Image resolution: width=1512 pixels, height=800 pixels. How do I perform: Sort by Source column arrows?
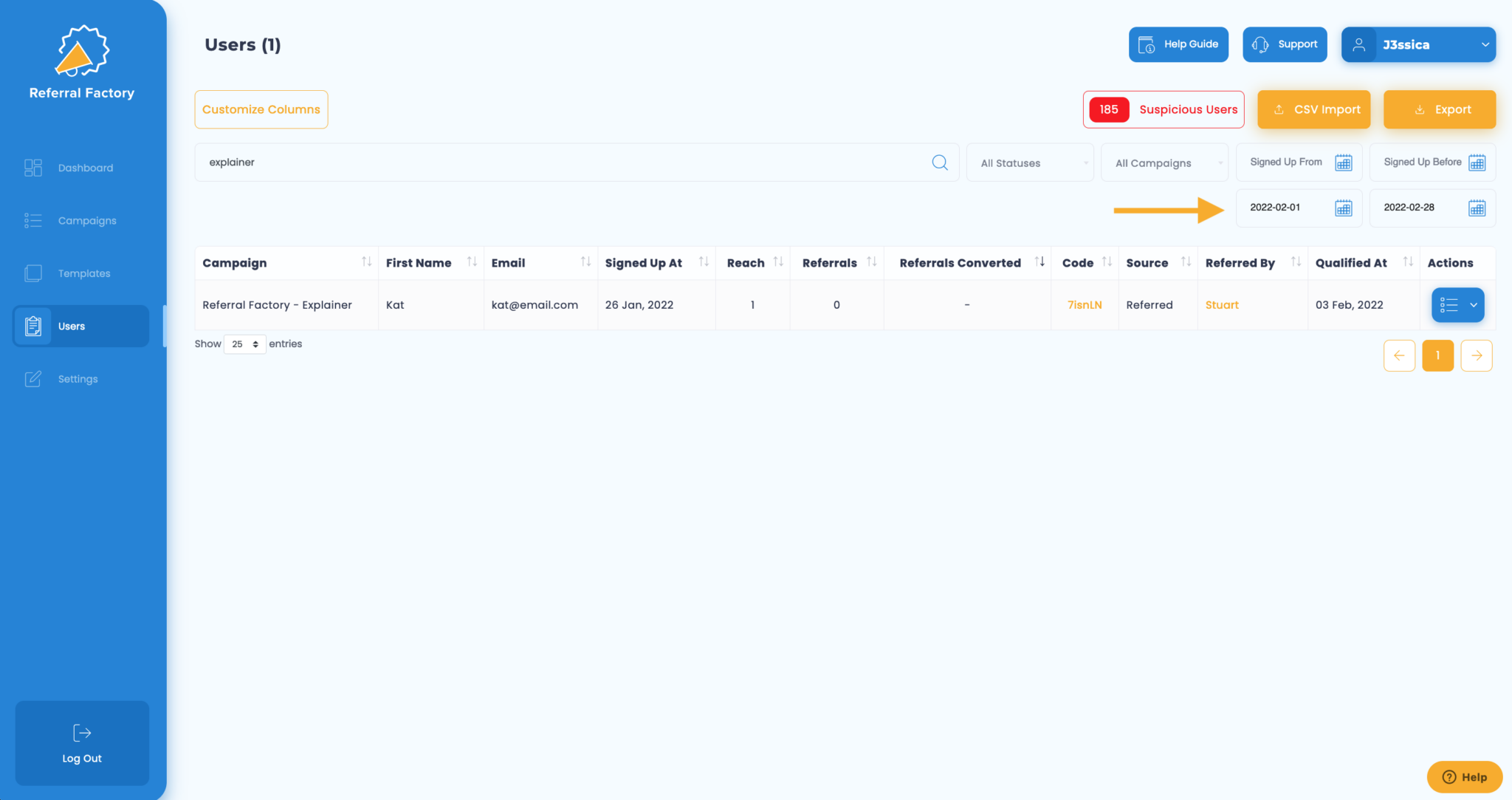(x=1186, y=261)
